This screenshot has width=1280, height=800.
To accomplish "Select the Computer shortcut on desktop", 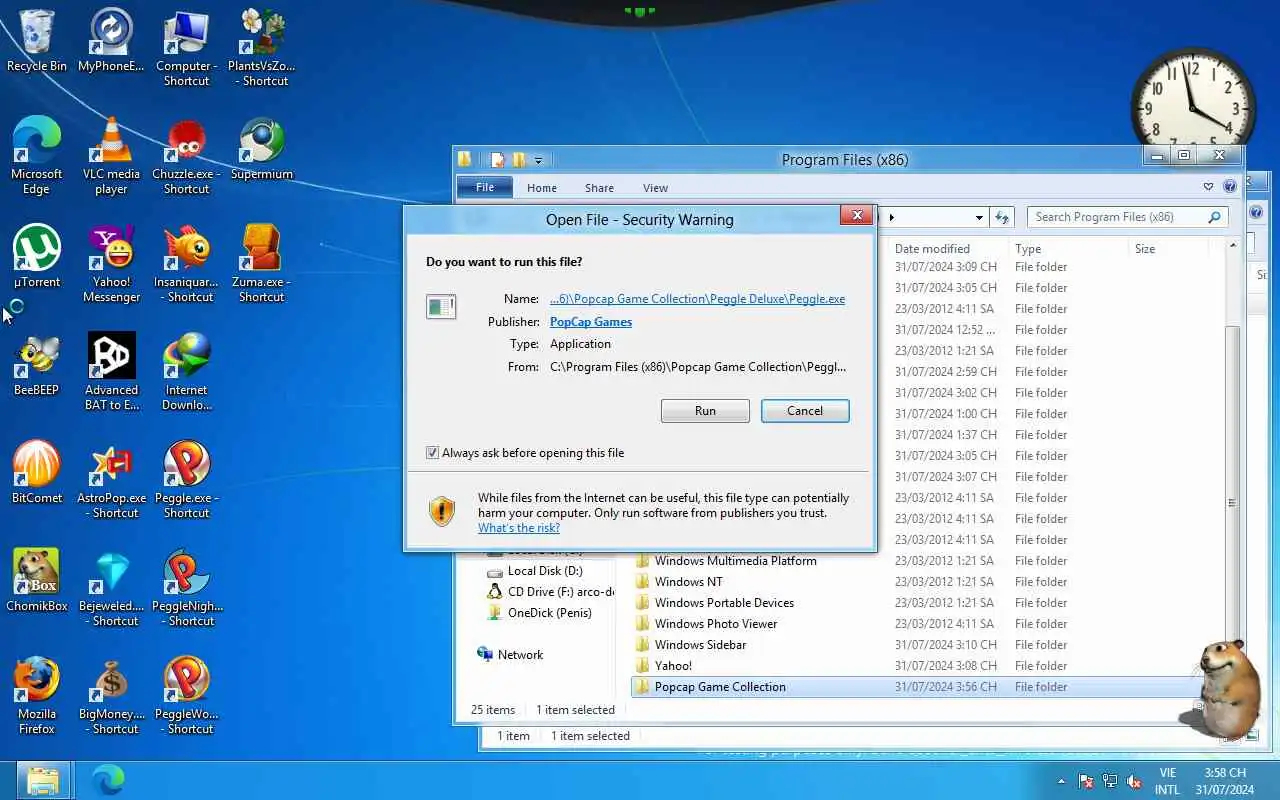I will coord(186,48).
